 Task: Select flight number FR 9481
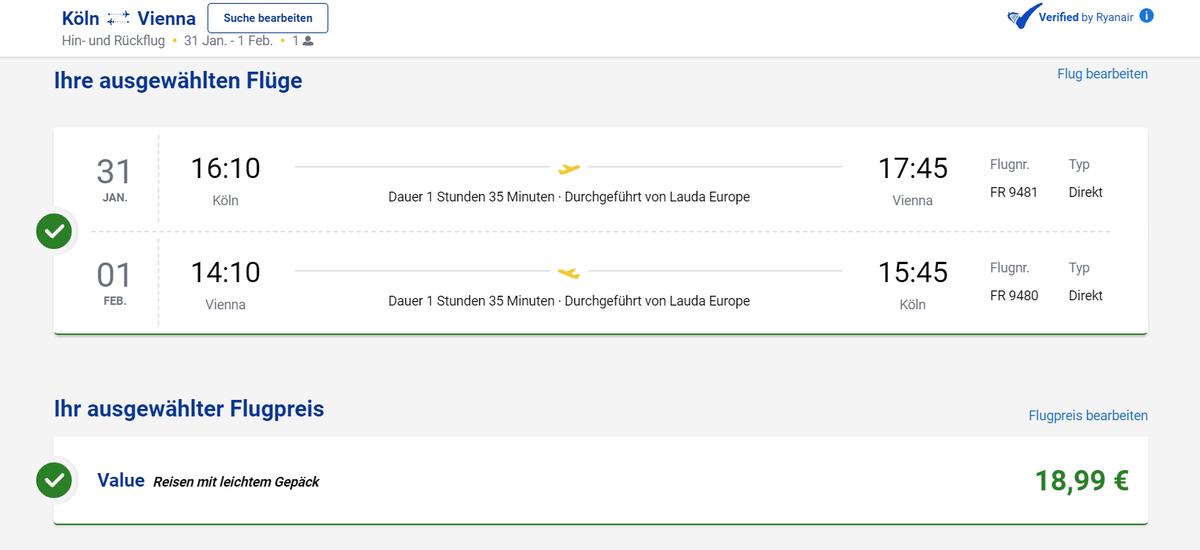pos(1013,192)
